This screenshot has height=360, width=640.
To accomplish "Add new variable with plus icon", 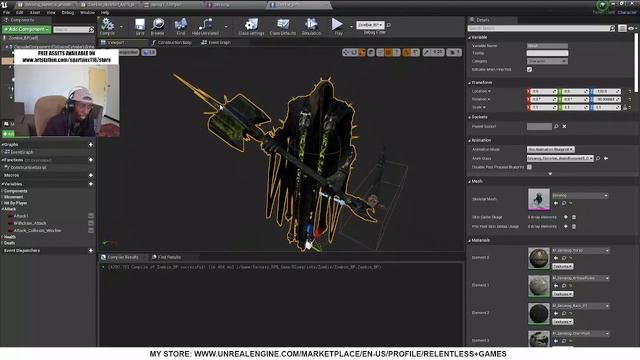I will [x=91, y=184].
